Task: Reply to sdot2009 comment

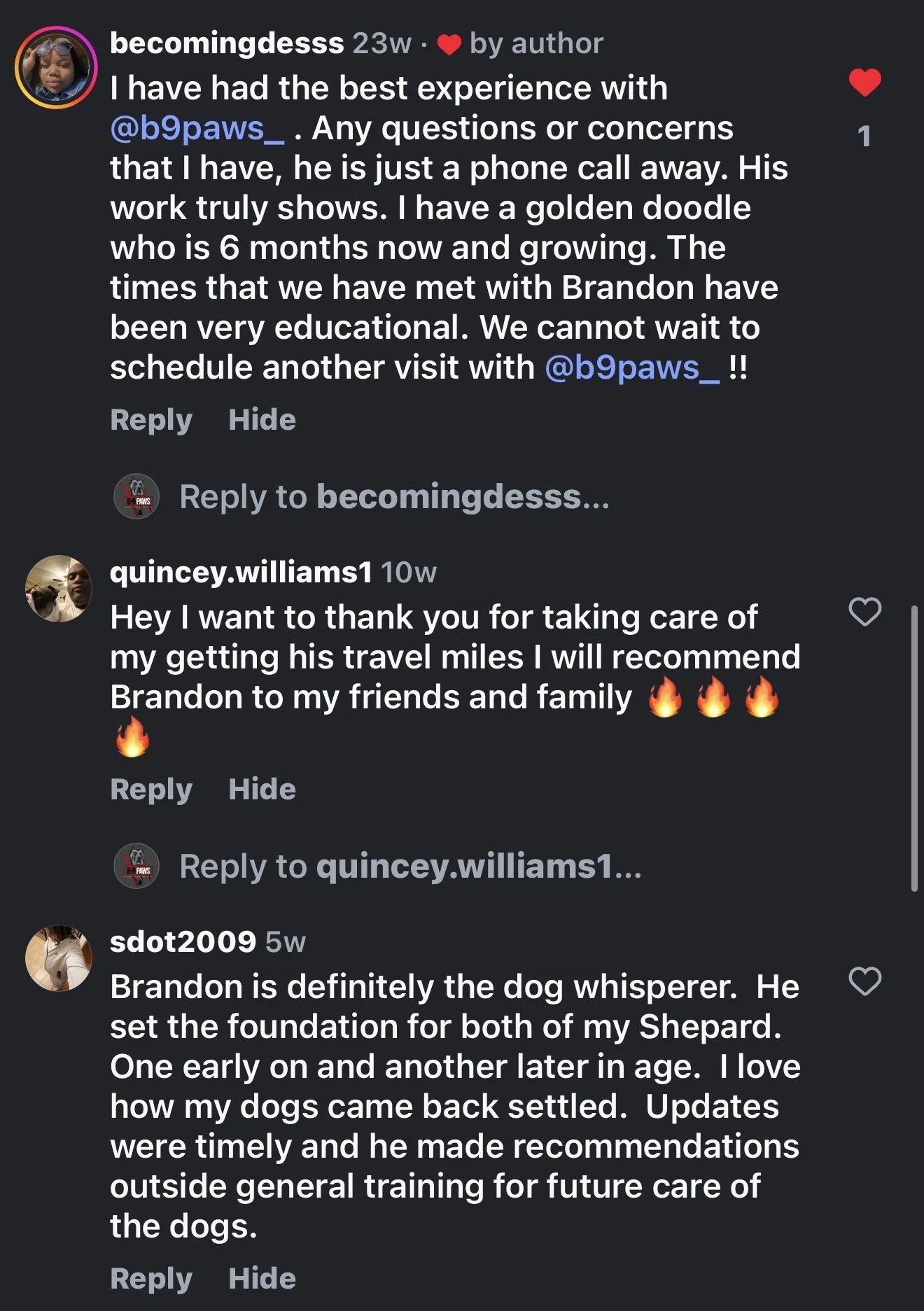Action: (x=151, y=1279)
